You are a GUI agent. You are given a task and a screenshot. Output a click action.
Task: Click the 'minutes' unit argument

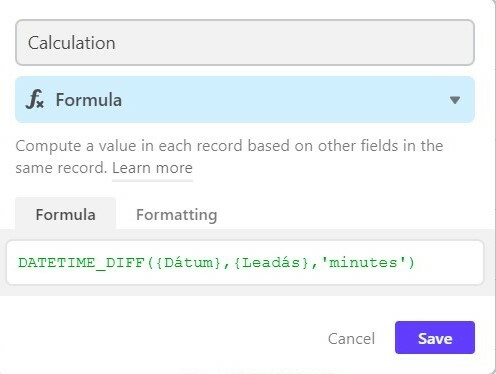pos(363,263)
